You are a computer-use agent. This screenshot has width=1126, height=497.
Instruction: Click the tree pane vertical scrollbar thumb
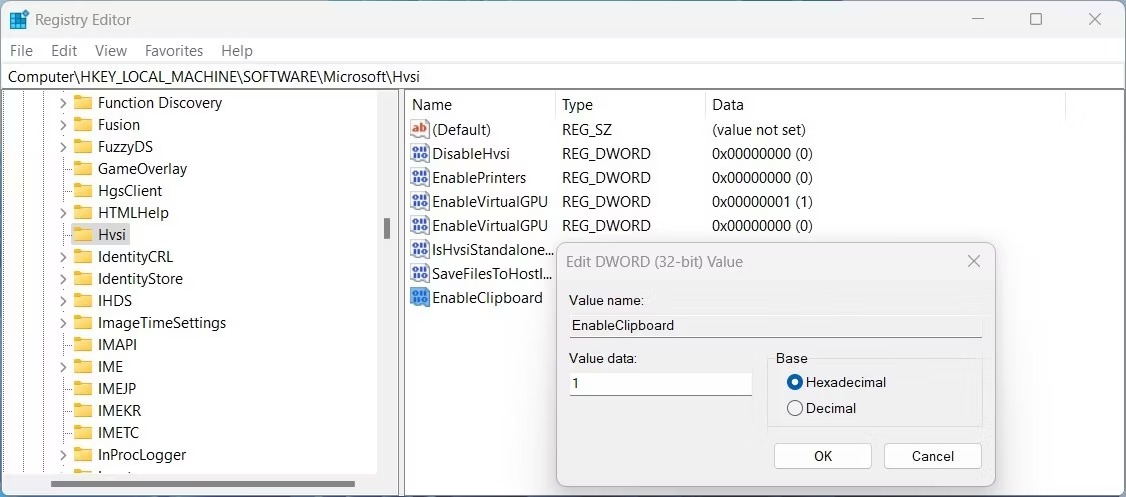[x=386, y=229]
